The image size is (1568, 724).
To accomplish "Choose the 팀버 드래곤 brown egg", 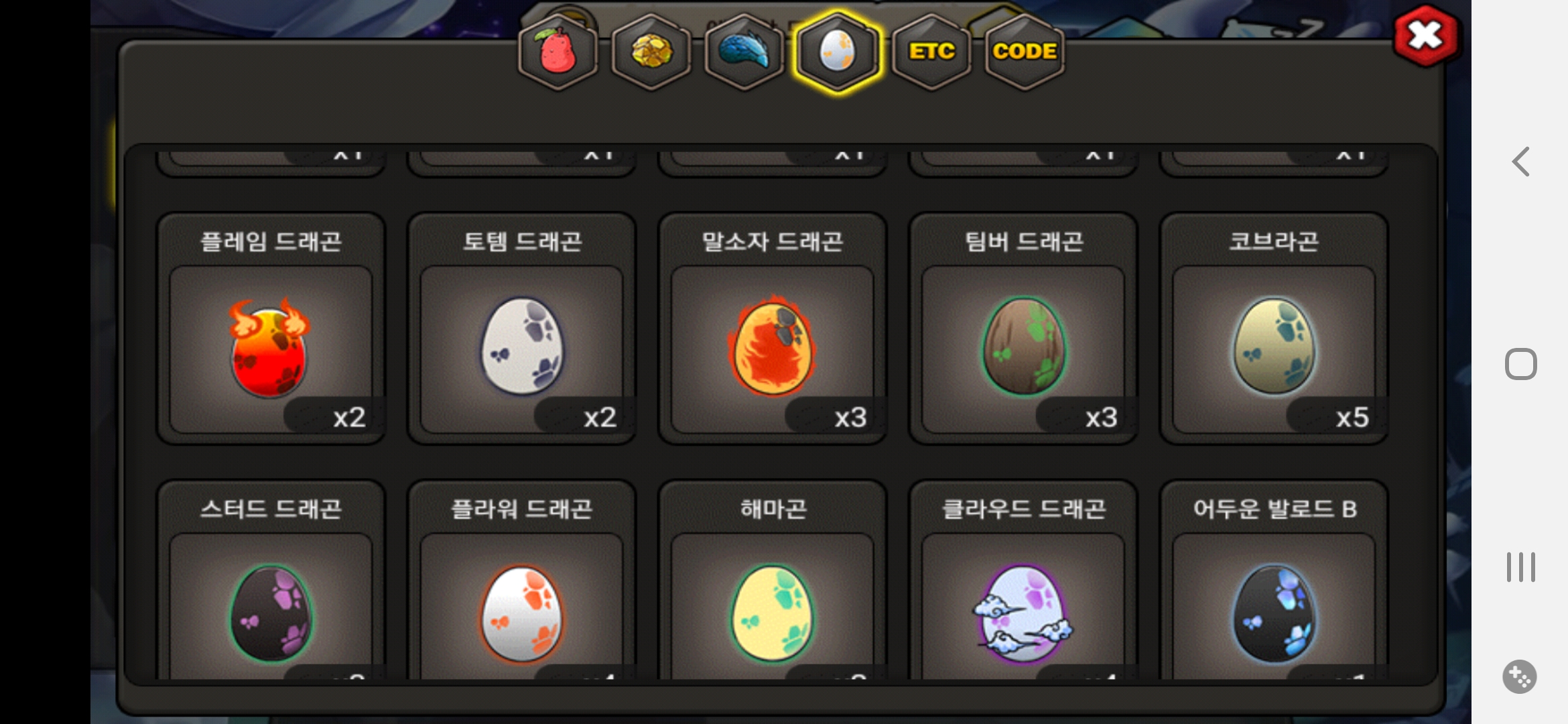I will pos(1023,328).
